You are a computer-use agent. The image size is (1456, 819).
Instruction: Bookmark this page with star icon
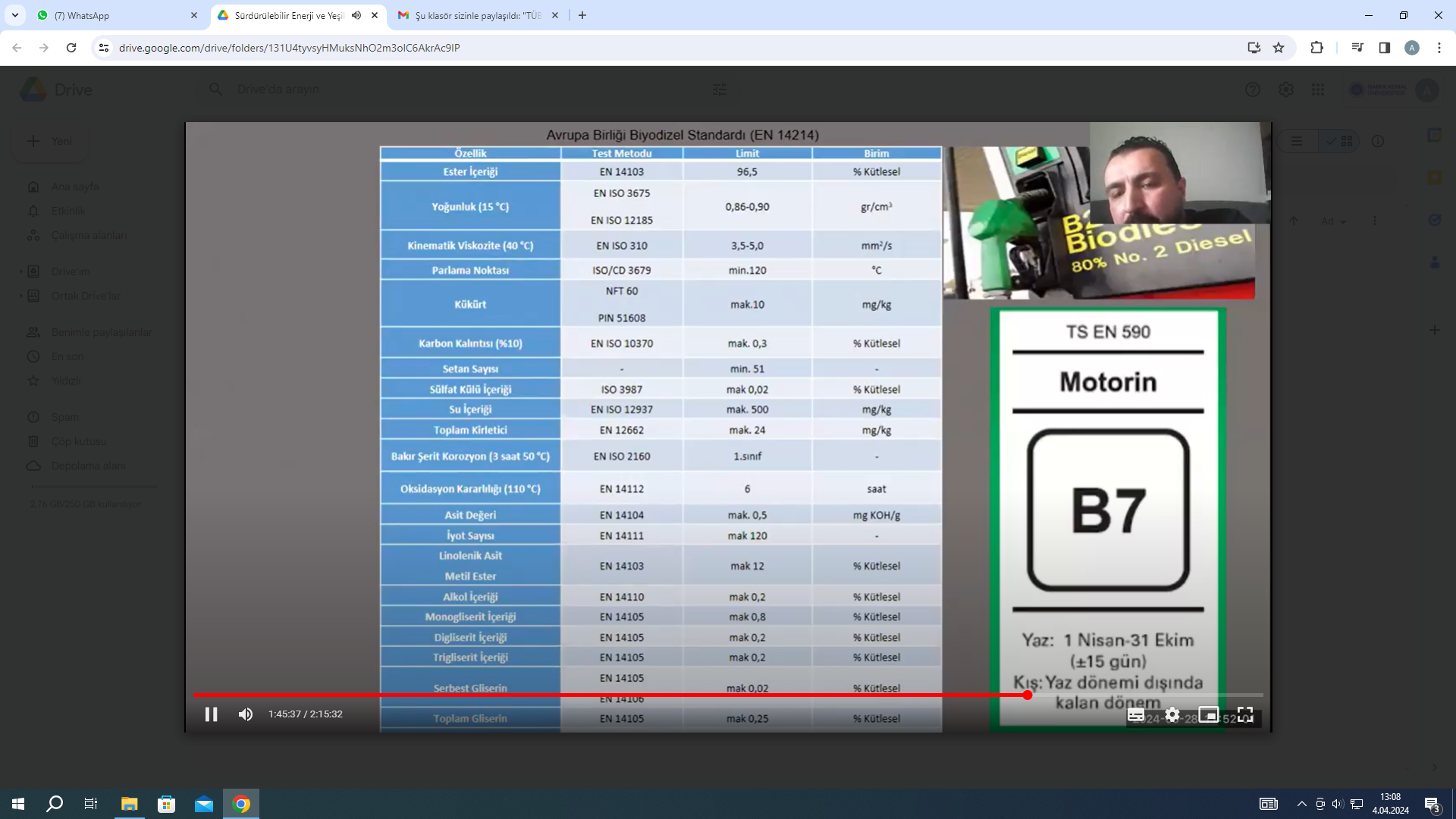[1279, 48]
